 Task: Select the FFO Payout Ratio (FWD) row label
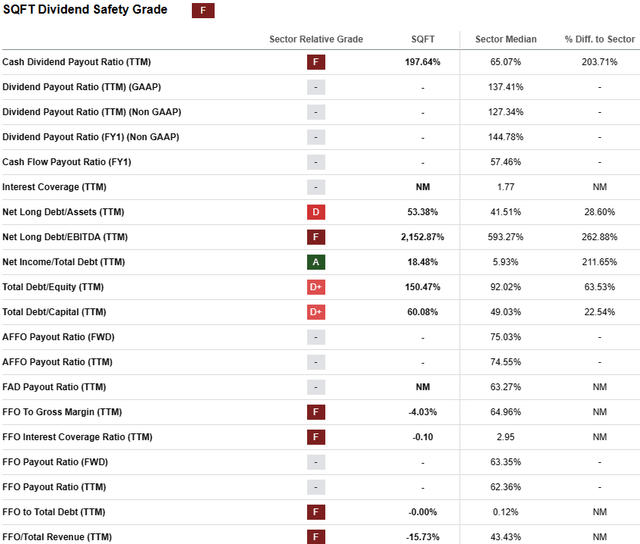(x=55, y=462)
